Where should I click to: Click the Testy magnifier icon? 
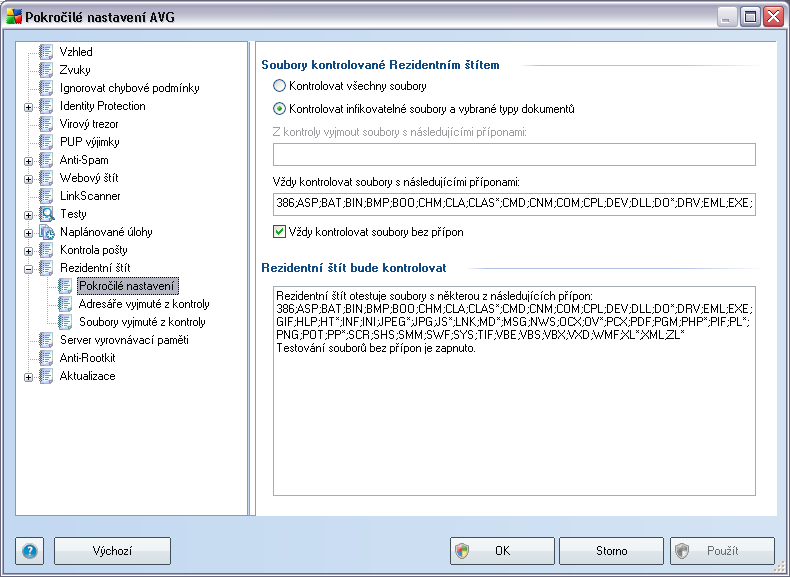46,214
